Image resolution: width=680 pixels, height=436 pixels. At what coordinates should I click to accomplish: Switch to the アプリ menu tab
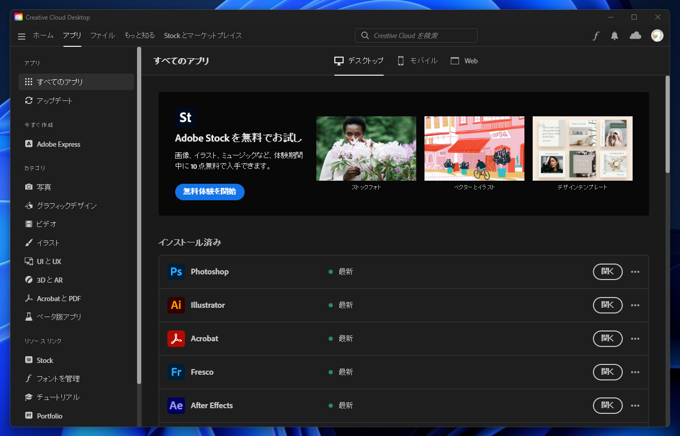pos(72,36)
